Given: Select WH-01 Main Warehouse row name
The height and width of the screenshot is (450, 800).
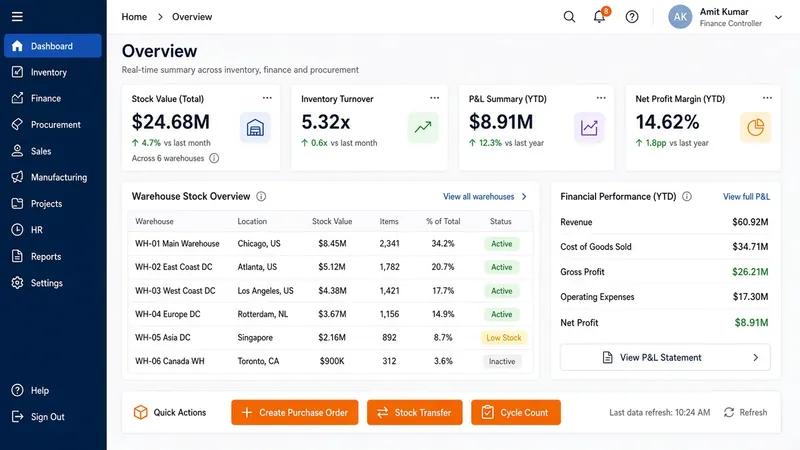Looking at the screenshot, I should (x=177, y=244).
